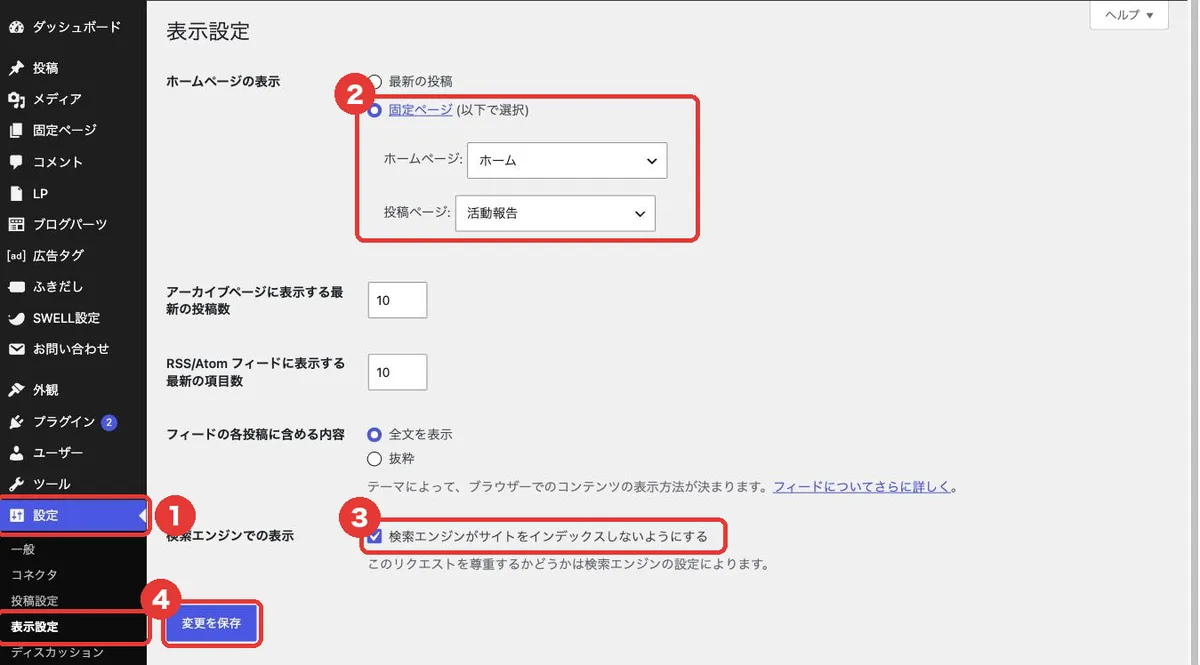Click the pushpin icon beside 投稿
This screenshot has height=665, width=1200.
pos(16,68)
